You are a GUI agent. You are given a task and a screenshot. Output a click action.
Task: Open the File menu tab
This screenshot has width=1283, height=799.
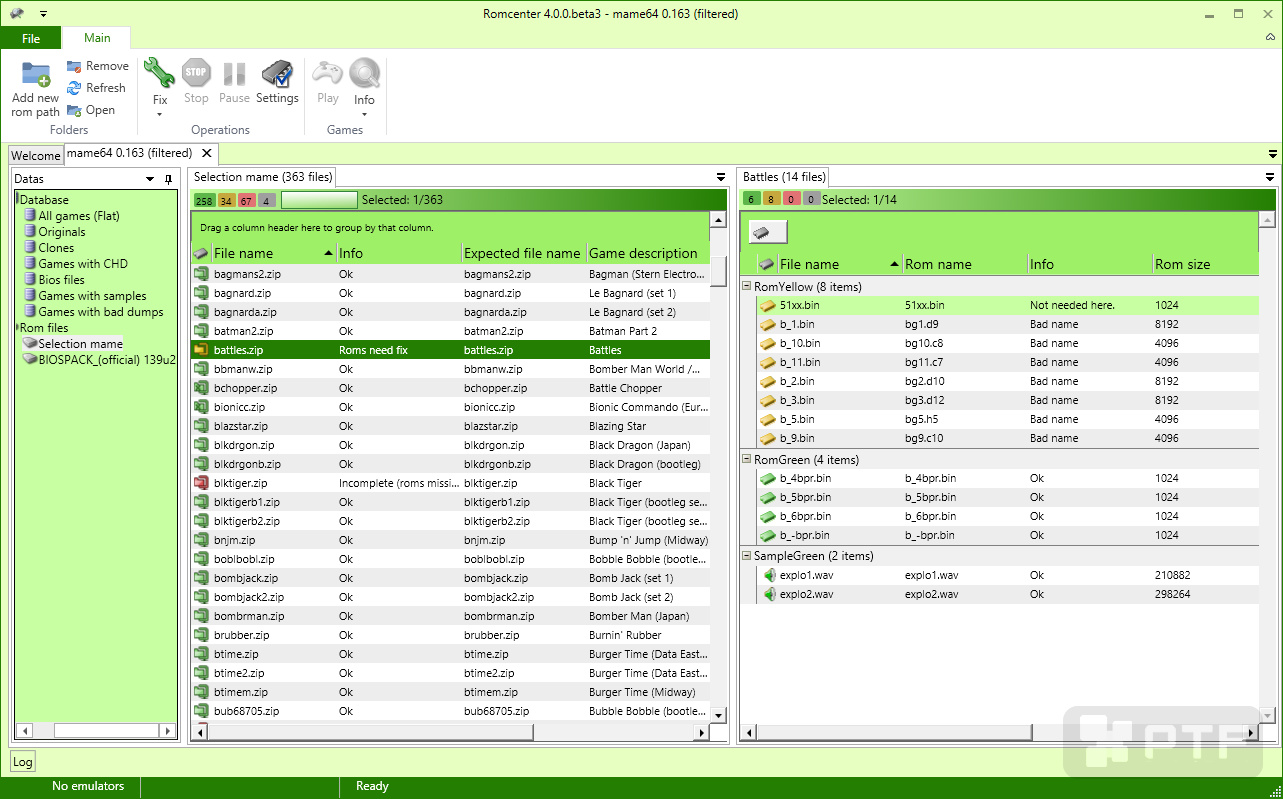pyautogui.click(x=31, y=38)
